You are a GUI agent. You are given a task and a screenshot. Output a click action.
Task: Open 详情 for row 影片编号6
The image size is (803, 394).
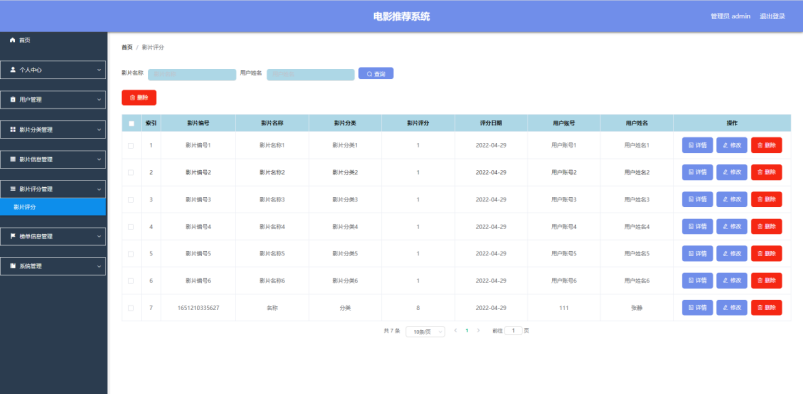[x=698, y=280]
